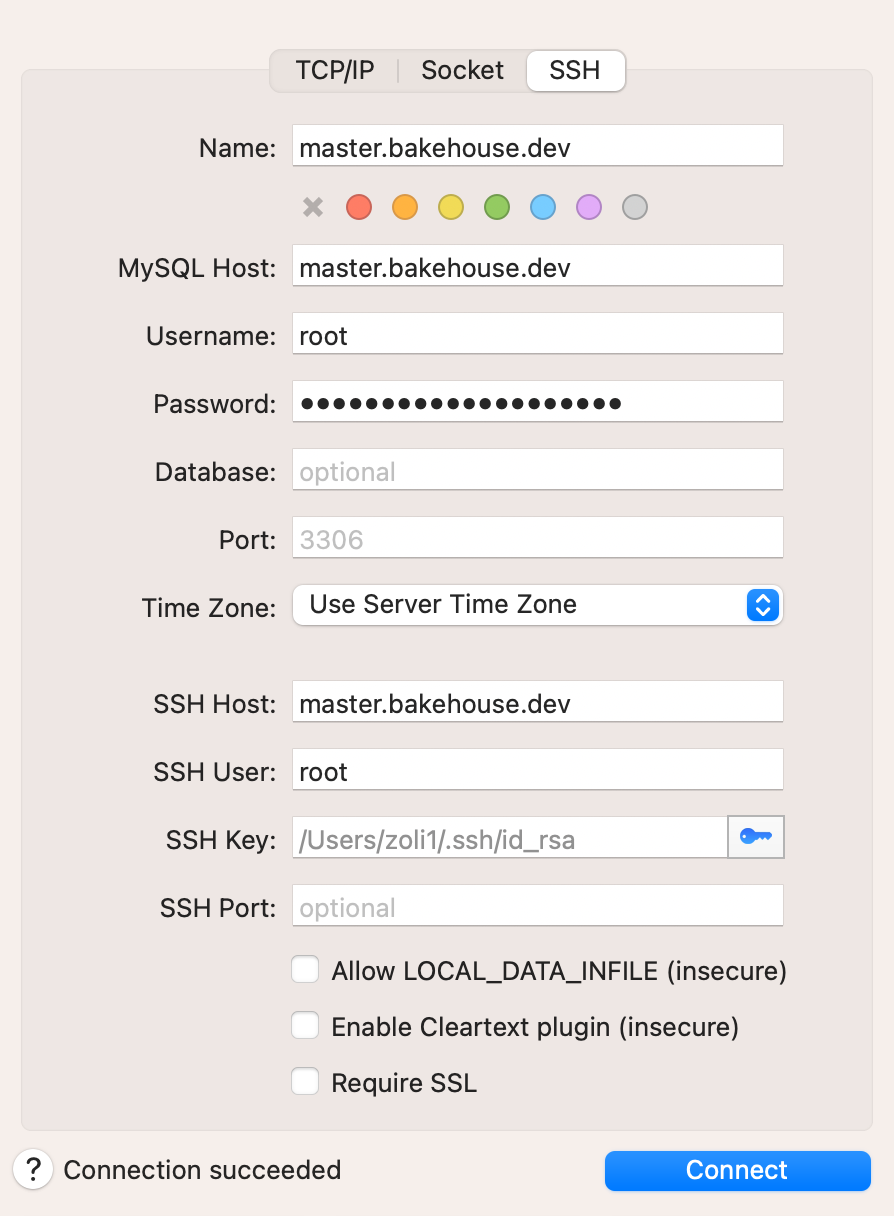
Task: Select the orange color tag
Action: pos(405,207)
